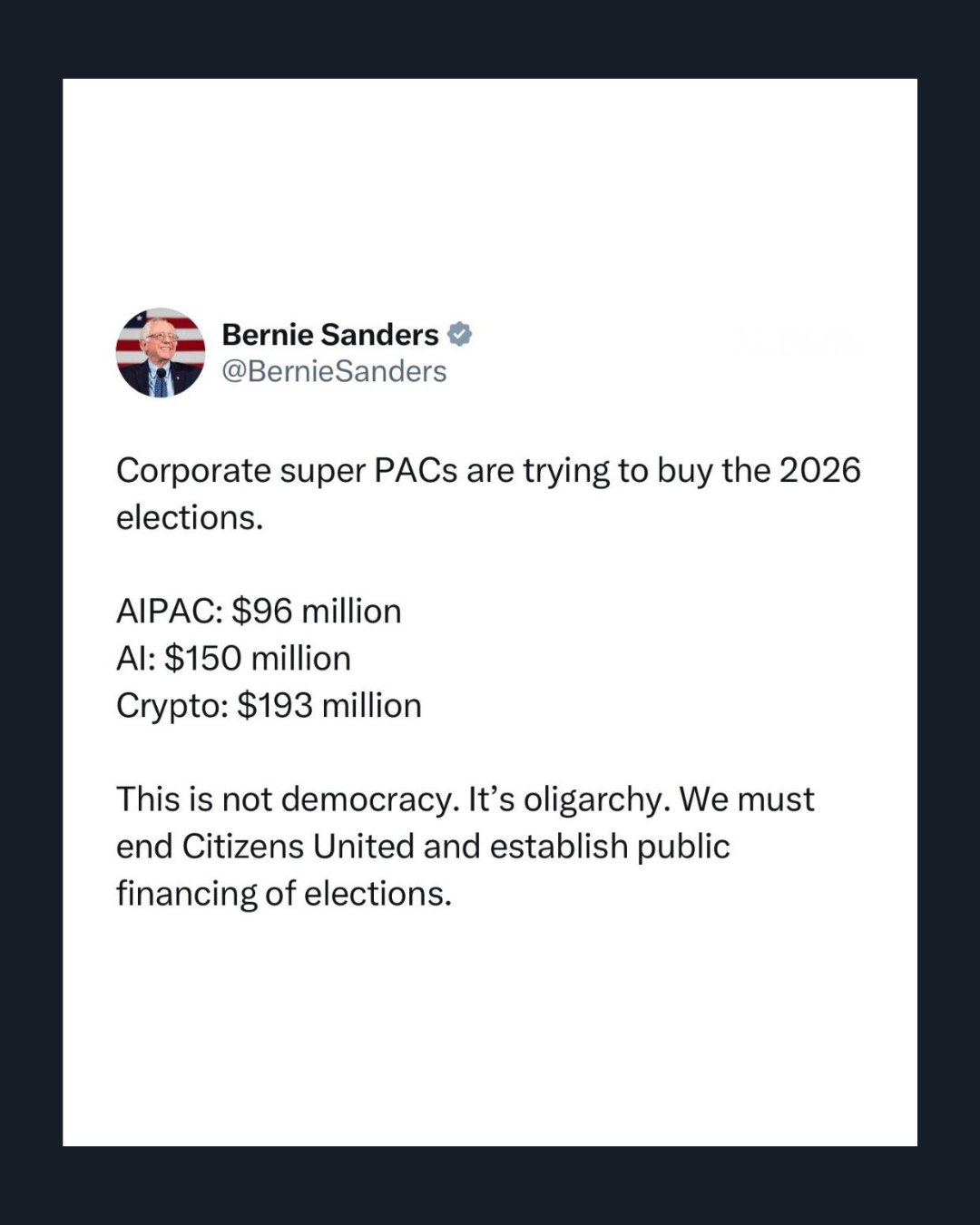Viewport: 980px width, 1225px height.
Task: Select the AIPAC: $96 million line
Action: pyautogui.click(x=259, y=612)
